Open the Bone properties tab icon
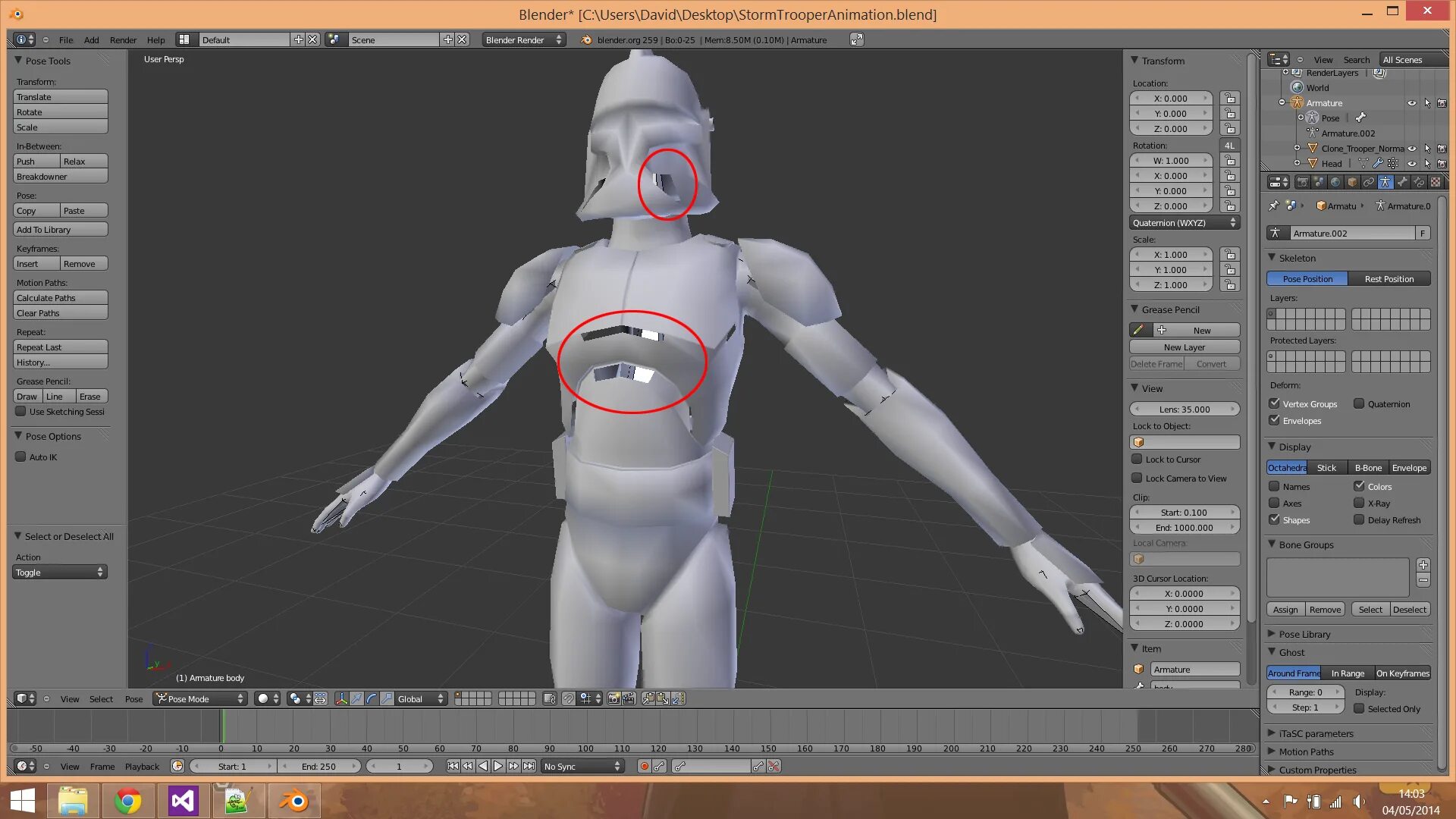 1402,182
